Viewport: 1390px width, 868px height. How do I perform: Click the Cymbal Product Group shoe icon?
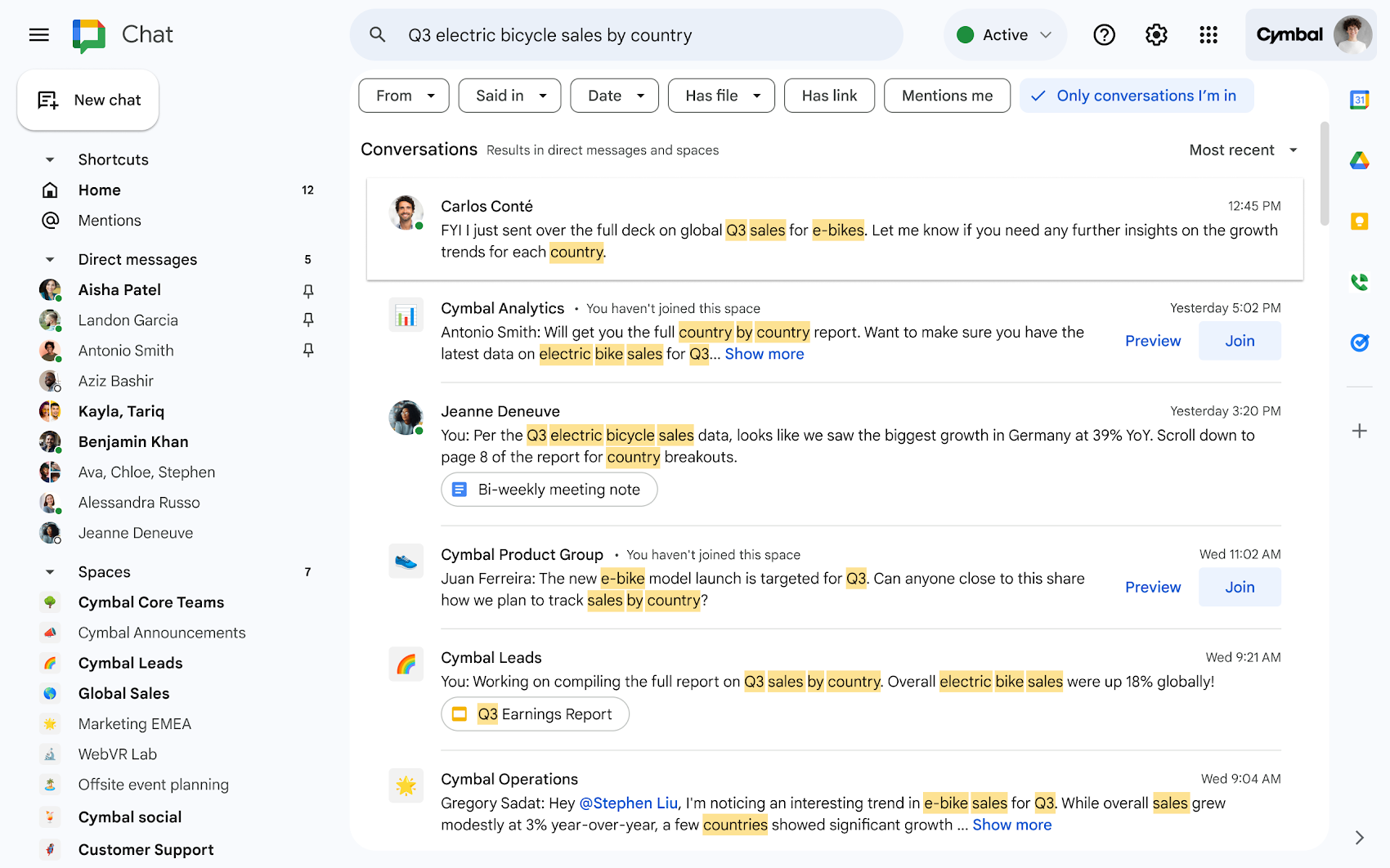[406, 561]
